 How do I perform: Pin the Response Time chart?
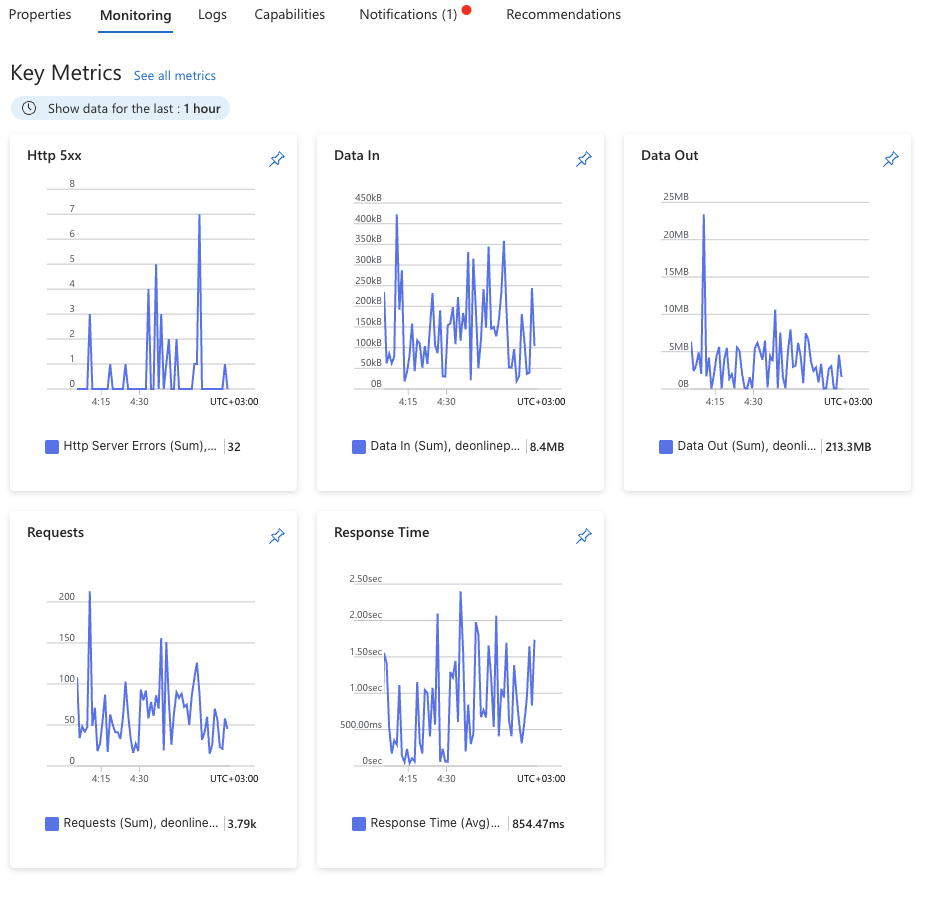(584, 536)
